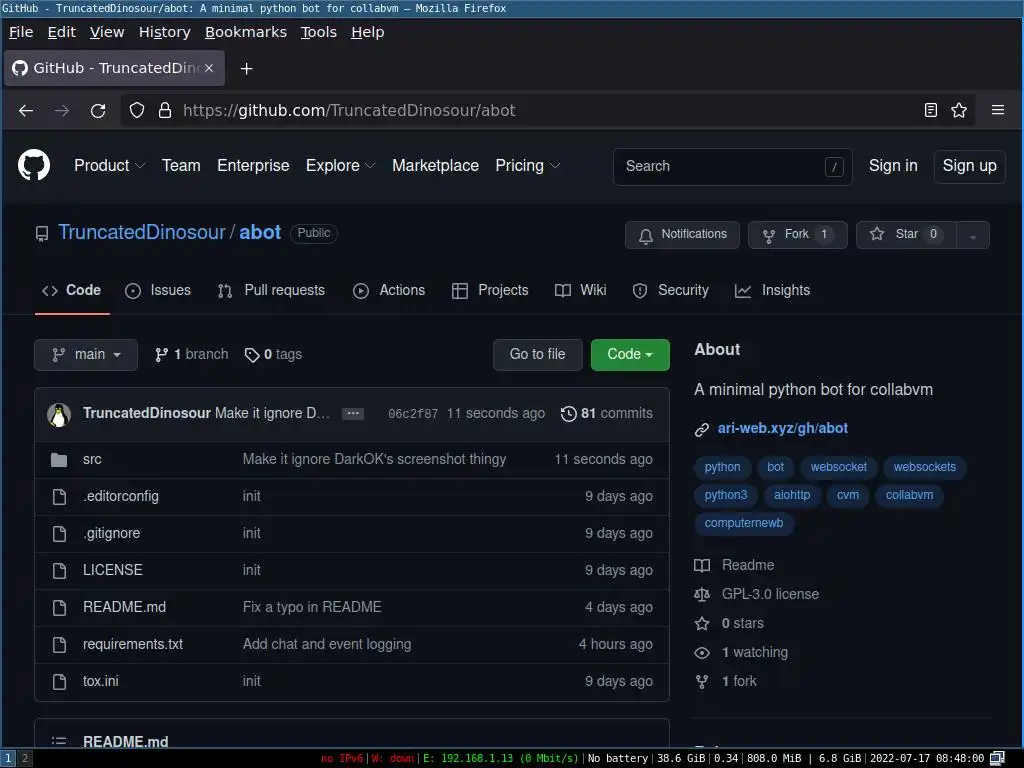Toggle reader view icon in address bar
The width and height of the screenshot is (1024, 768).
(931, 110)
